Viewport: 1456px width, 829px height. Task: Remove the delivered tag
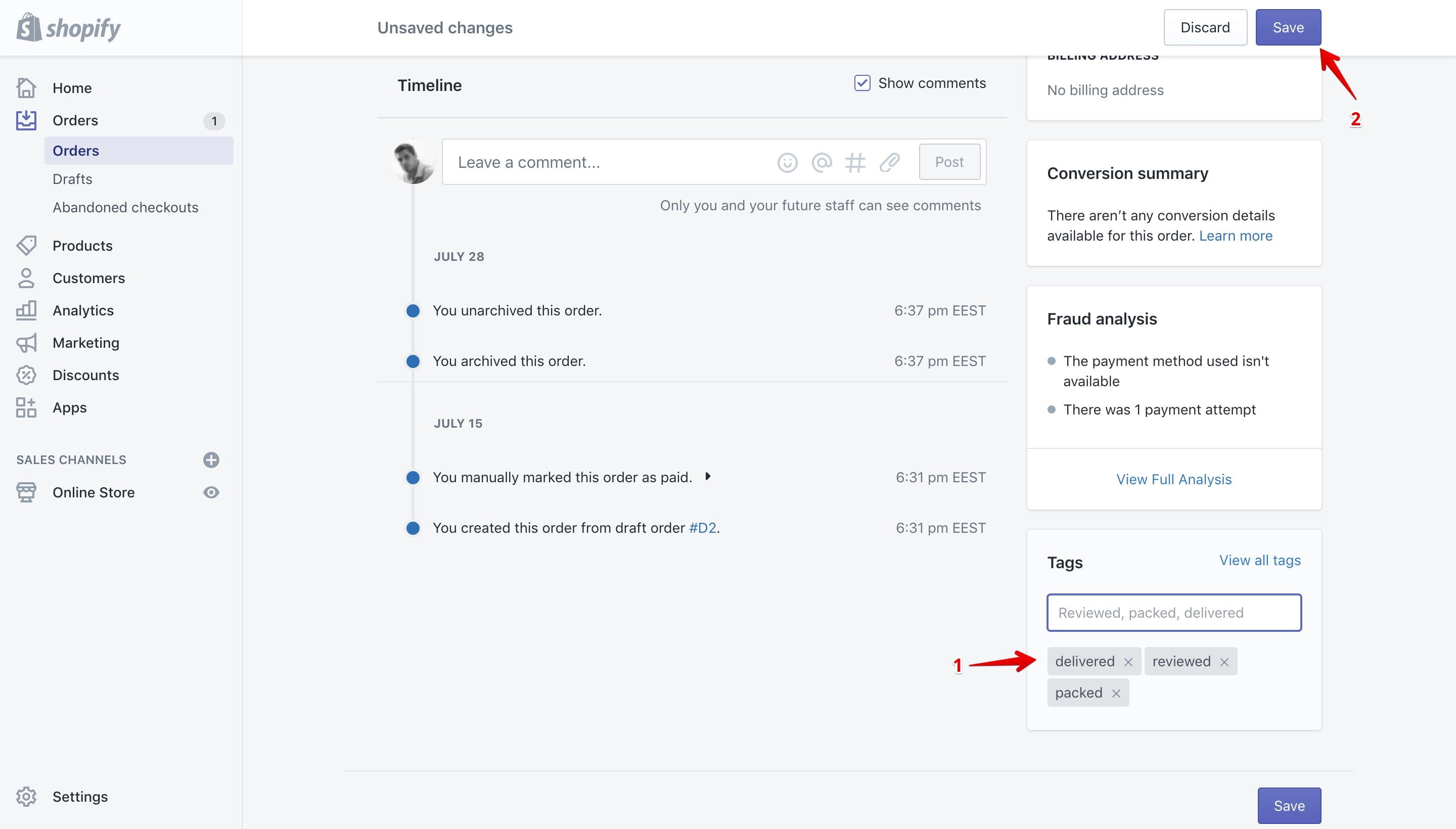pyautogui.click(x=1128, y=662)
